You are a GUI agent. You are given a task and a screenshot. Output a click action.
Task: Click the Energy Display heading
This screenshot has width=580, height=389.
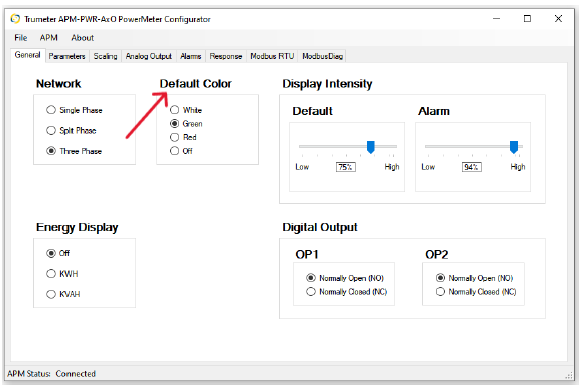click(x=77, y=227)
